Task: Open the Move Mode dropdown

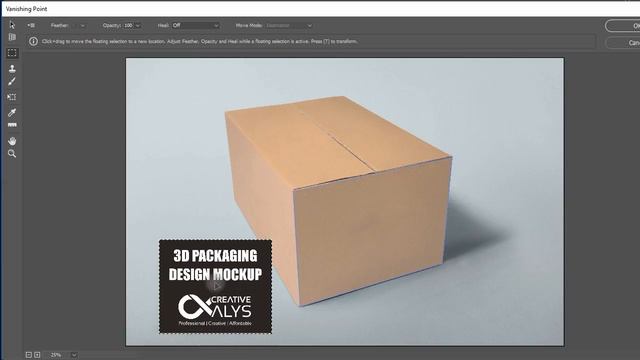Action: click(x=289, y=25)
